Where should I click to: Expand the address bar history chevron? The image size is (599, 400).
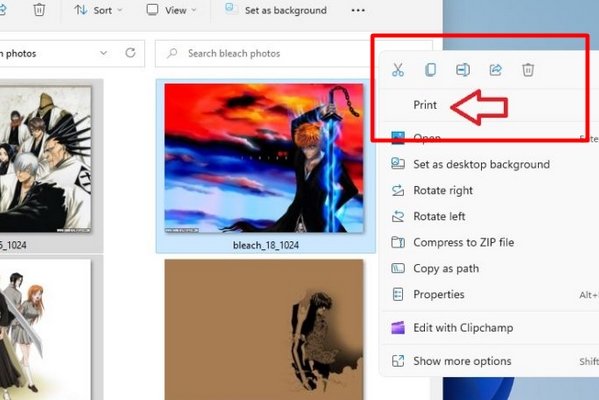(104, 53)
